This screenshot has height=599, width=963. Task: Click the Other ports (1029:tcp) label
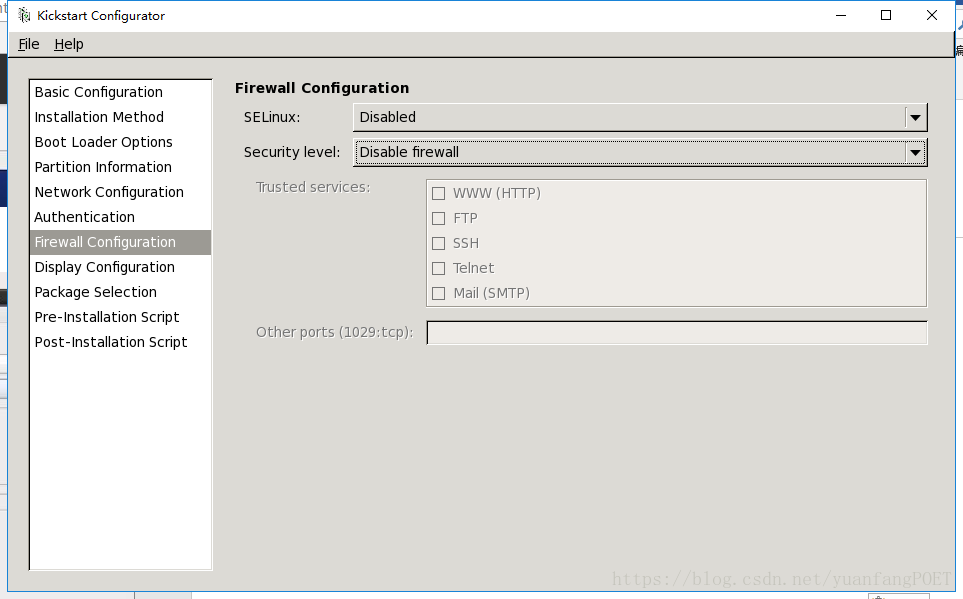point(335,332)
